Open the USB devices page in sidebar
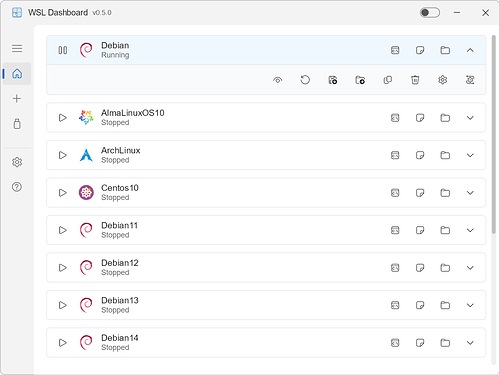 (17, 124)
